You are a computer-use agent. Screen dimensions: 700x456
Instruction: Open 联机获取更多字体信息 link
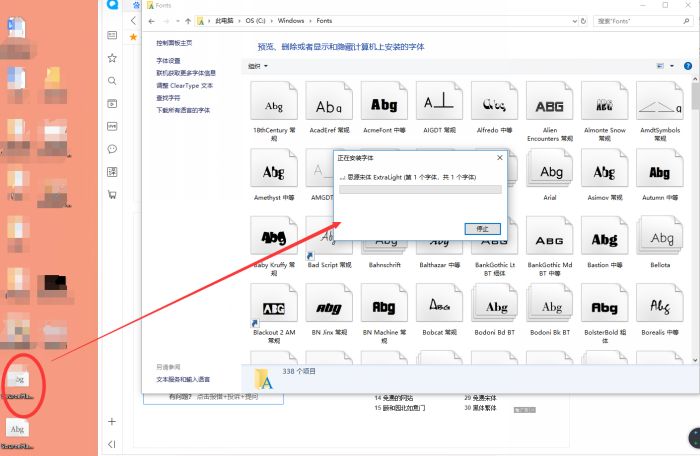186,73
